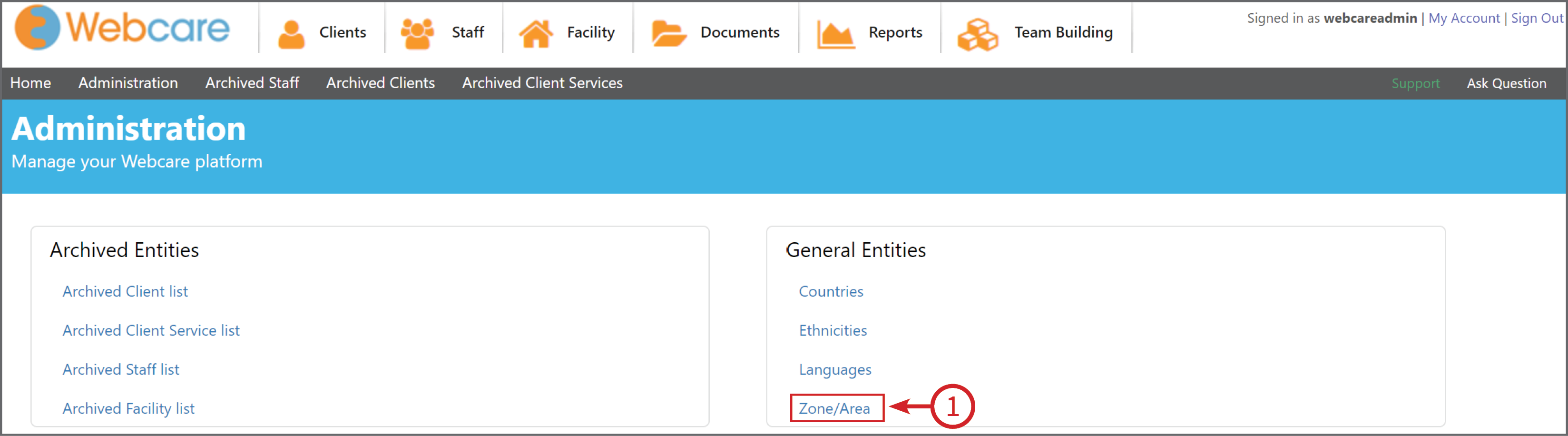Open Archived Client Services

[542, 83]
